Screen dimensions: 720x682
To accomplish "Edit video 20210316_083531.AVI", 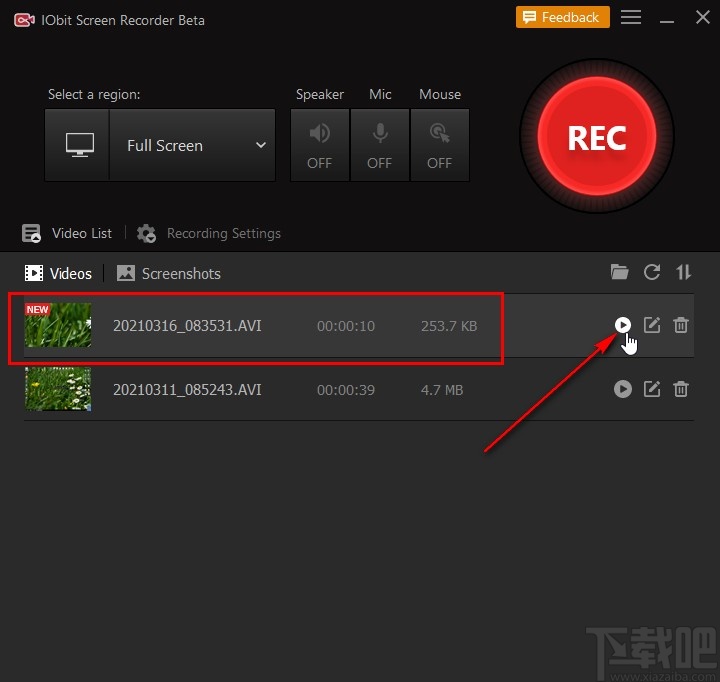I will click(x=652, y=325).
